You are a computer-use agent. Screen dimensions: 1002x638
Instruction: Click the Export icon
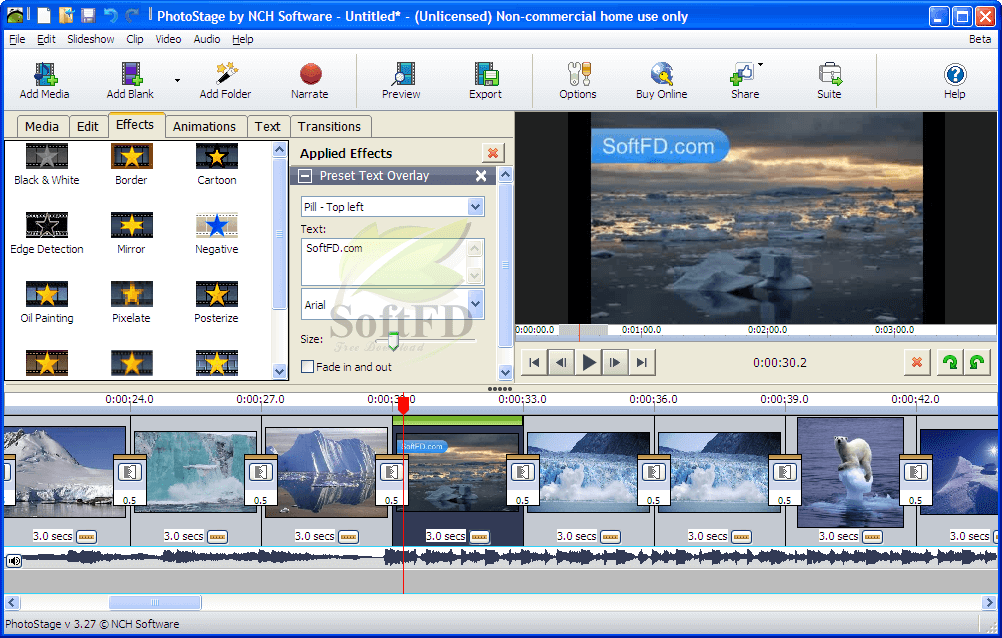pos(486,75)
